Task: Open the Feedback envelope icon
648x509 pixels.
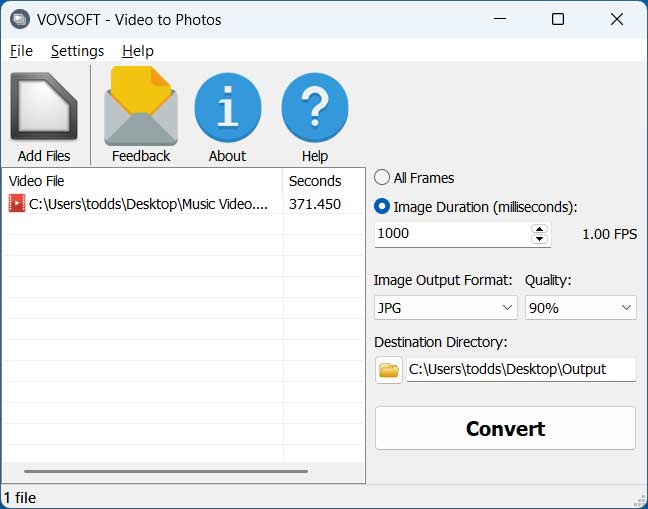Action: (x=141, y=107)
